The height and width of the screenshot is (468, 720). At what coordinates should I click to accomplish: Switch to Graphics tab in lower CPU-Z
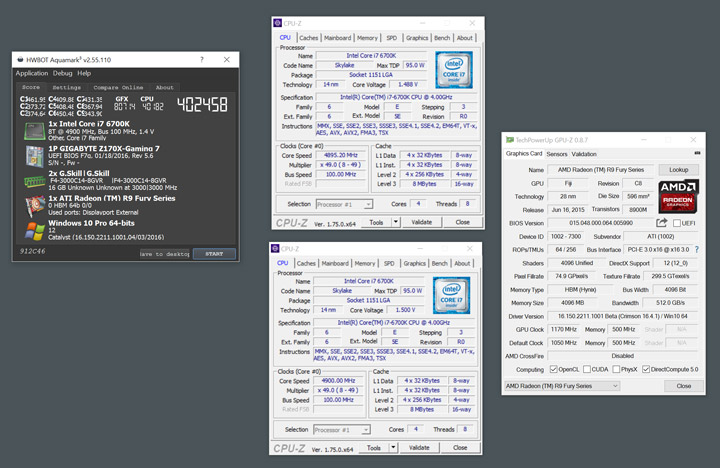pyautogui.click(x=415, y=263)
